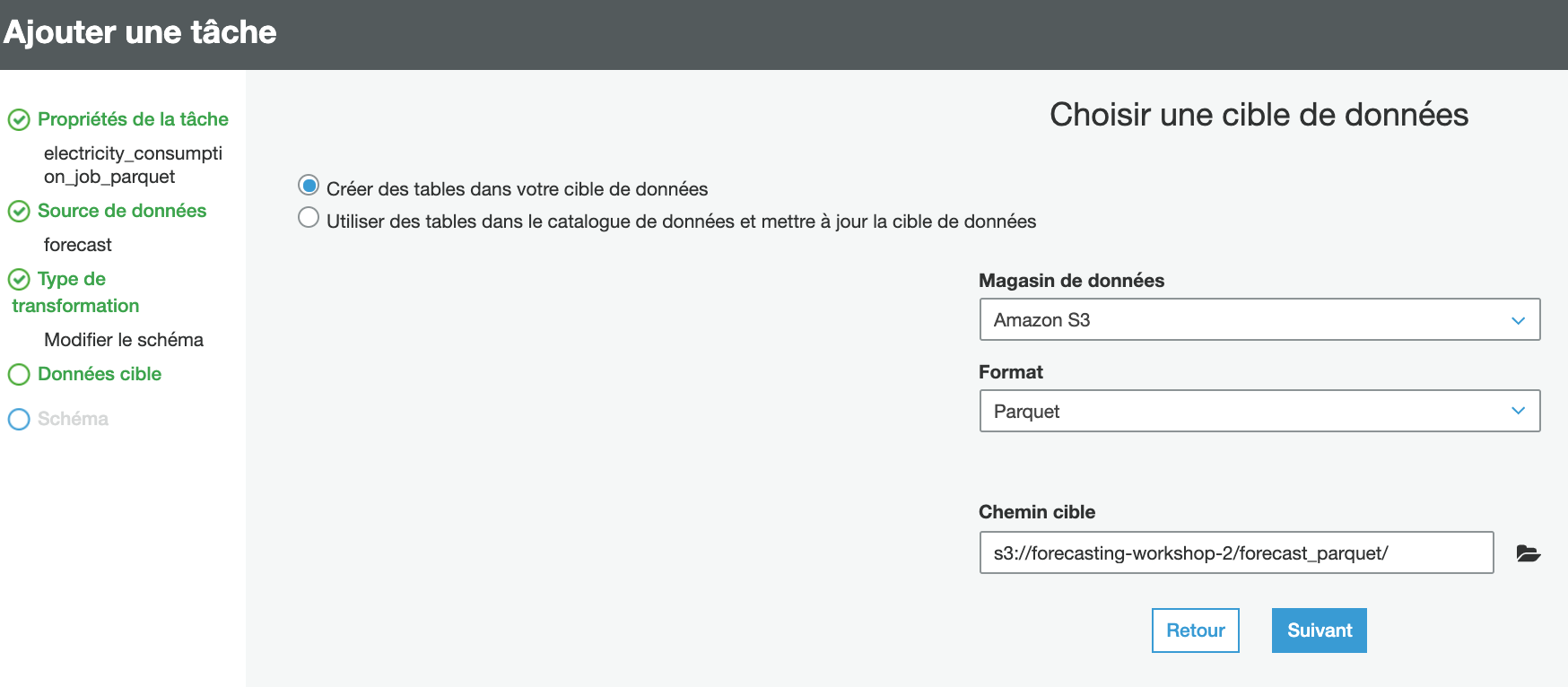The image size is (1568, 687).
Task: Click the circle icon beside Schéma
Action: 19,420
